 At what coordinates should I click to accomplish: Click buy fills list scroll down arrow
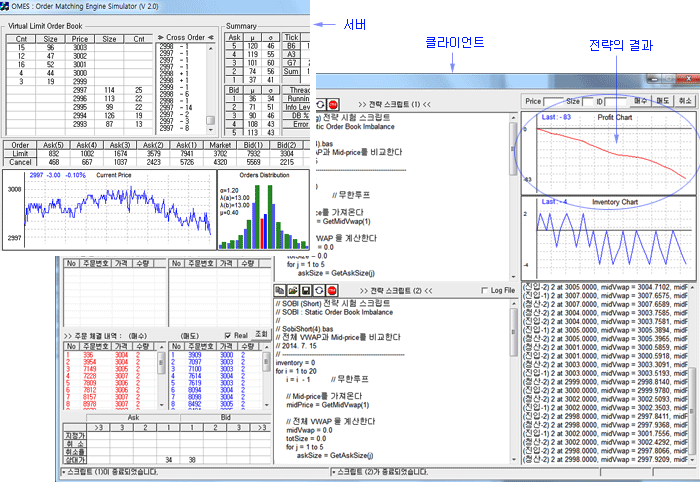(x=162, y=405)
